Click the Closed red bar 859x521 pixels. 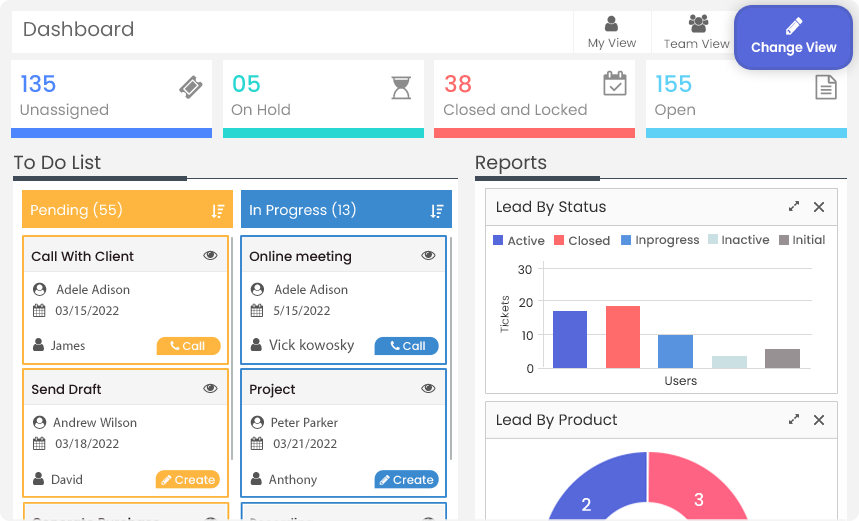623,337
